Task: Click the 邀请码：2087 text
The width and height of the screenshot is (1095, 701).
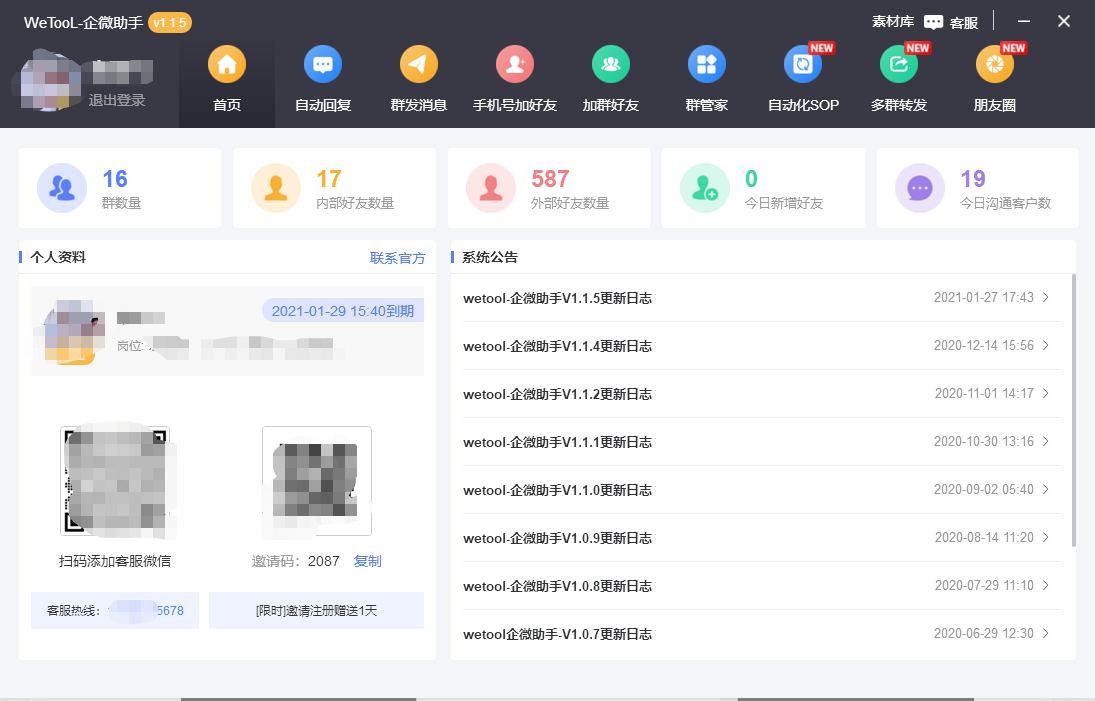Action: pos(295,561)
